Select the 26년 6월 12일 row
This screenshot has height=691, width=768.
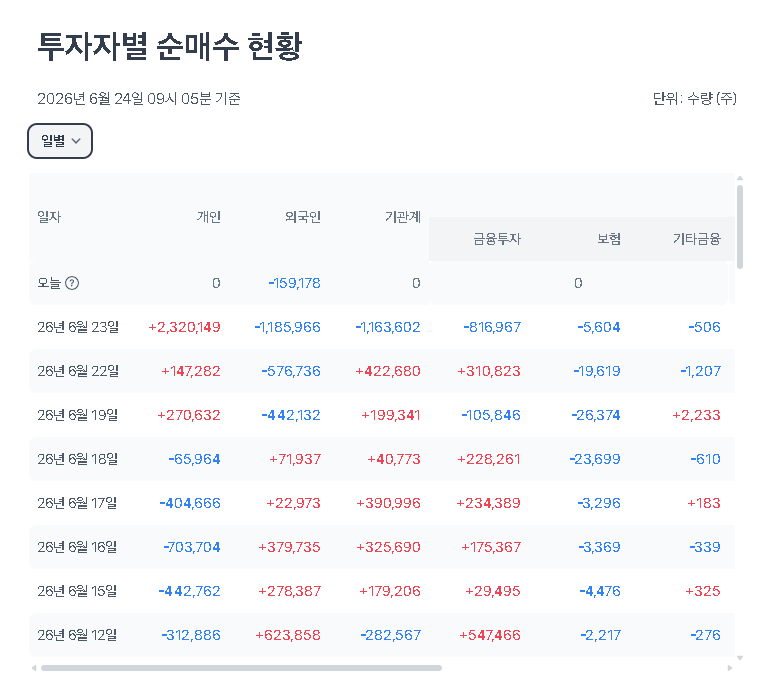click(382, 635)
